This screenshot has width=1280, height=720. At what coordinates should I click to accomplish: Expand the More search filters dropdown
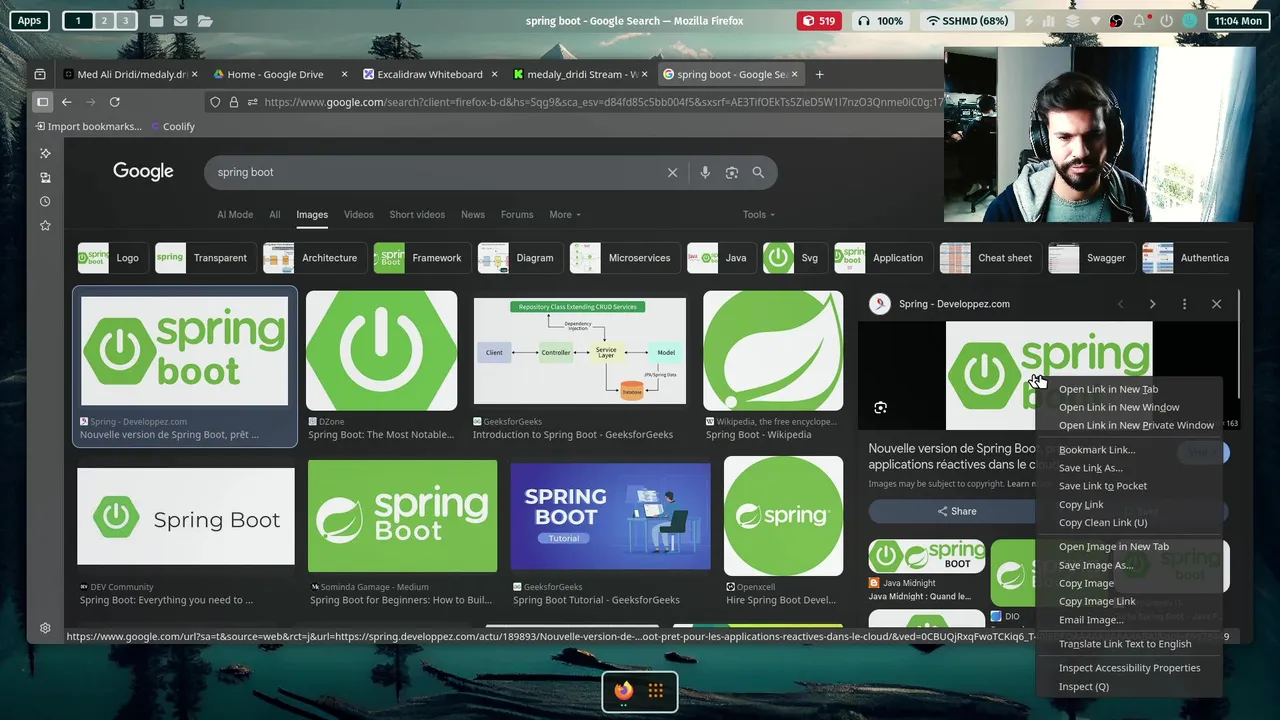tap(564, 214)
